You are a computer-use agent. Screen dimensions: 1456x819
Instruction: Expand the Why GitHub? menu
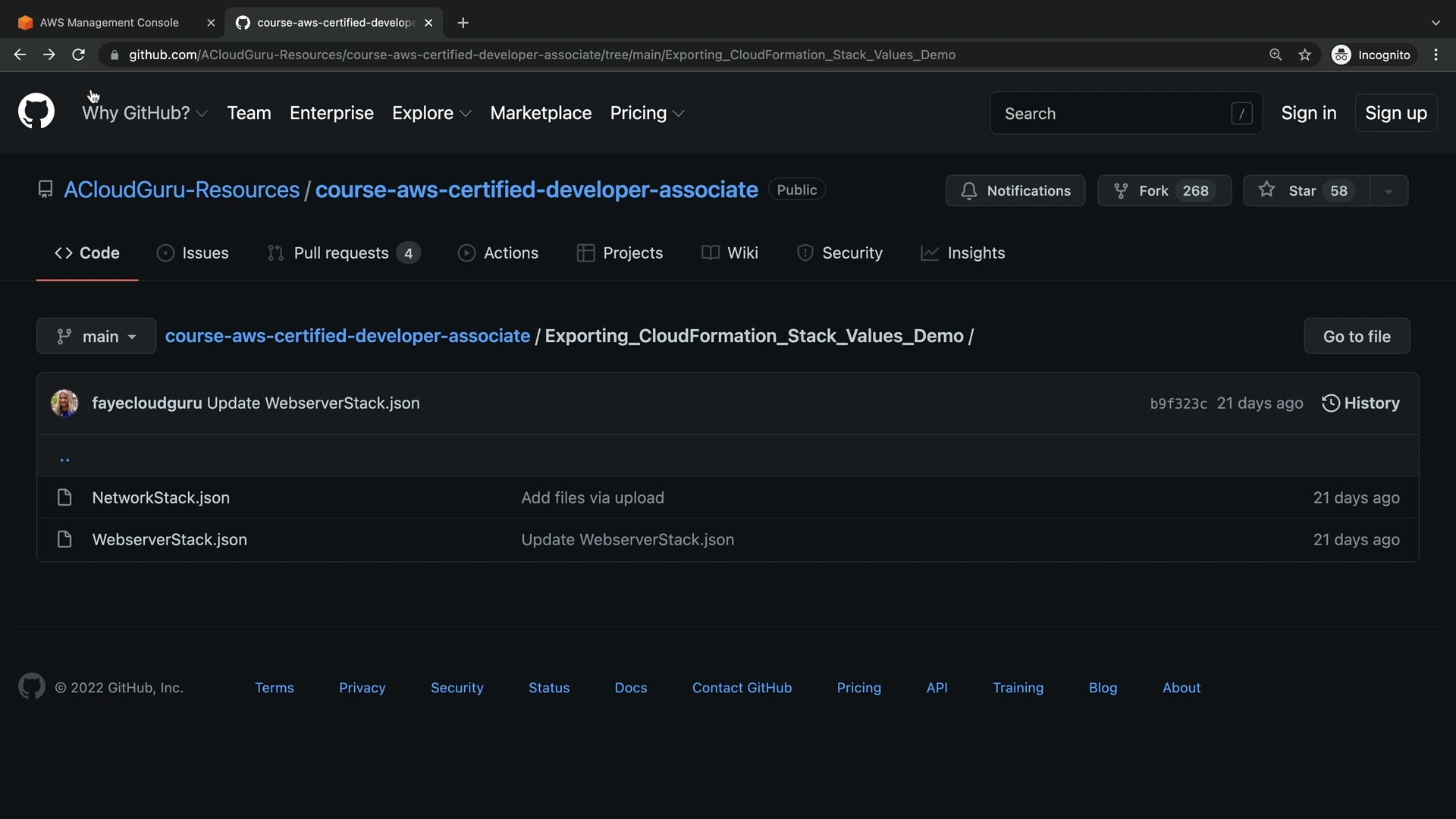point(144,113)
